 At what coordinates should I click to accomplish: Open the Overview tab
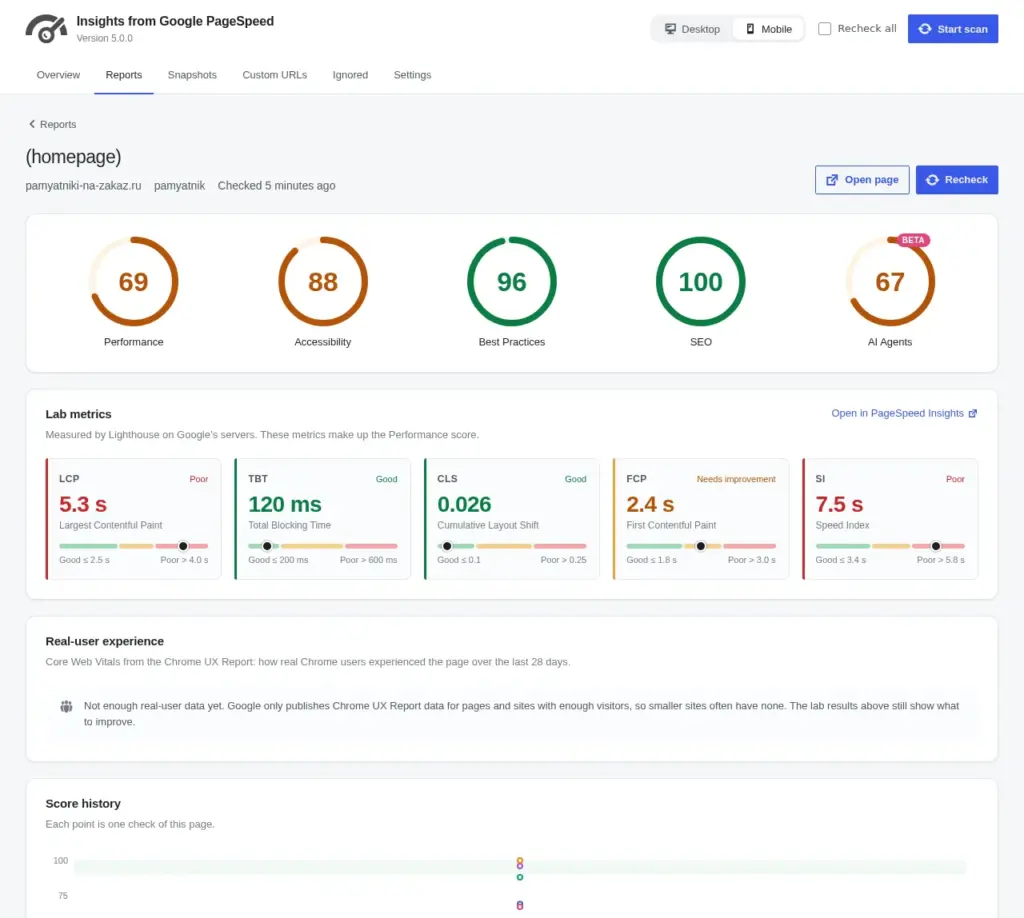[58, 75]
